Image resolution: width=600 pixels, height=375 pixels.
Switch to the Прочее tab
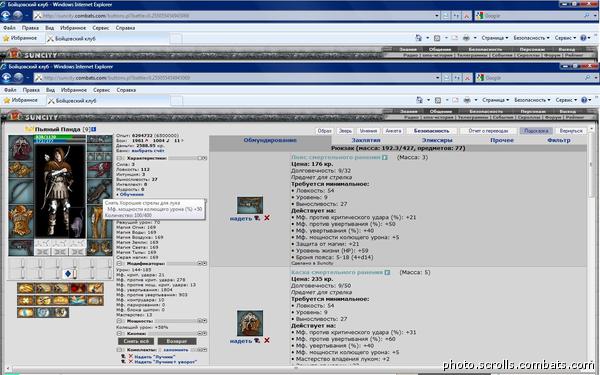tap(502, 140)
